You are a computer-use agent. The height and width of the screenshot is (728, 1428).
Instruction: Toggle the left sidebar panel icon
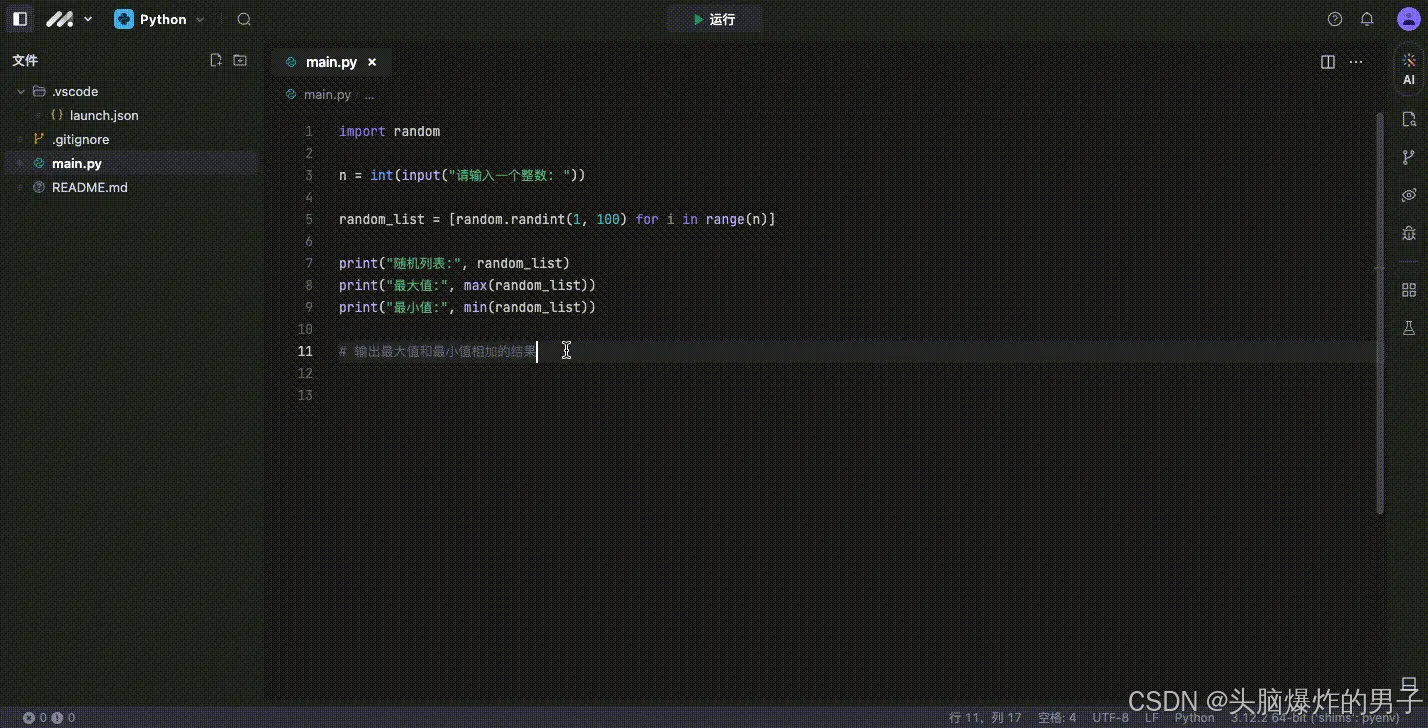[20, 19]
